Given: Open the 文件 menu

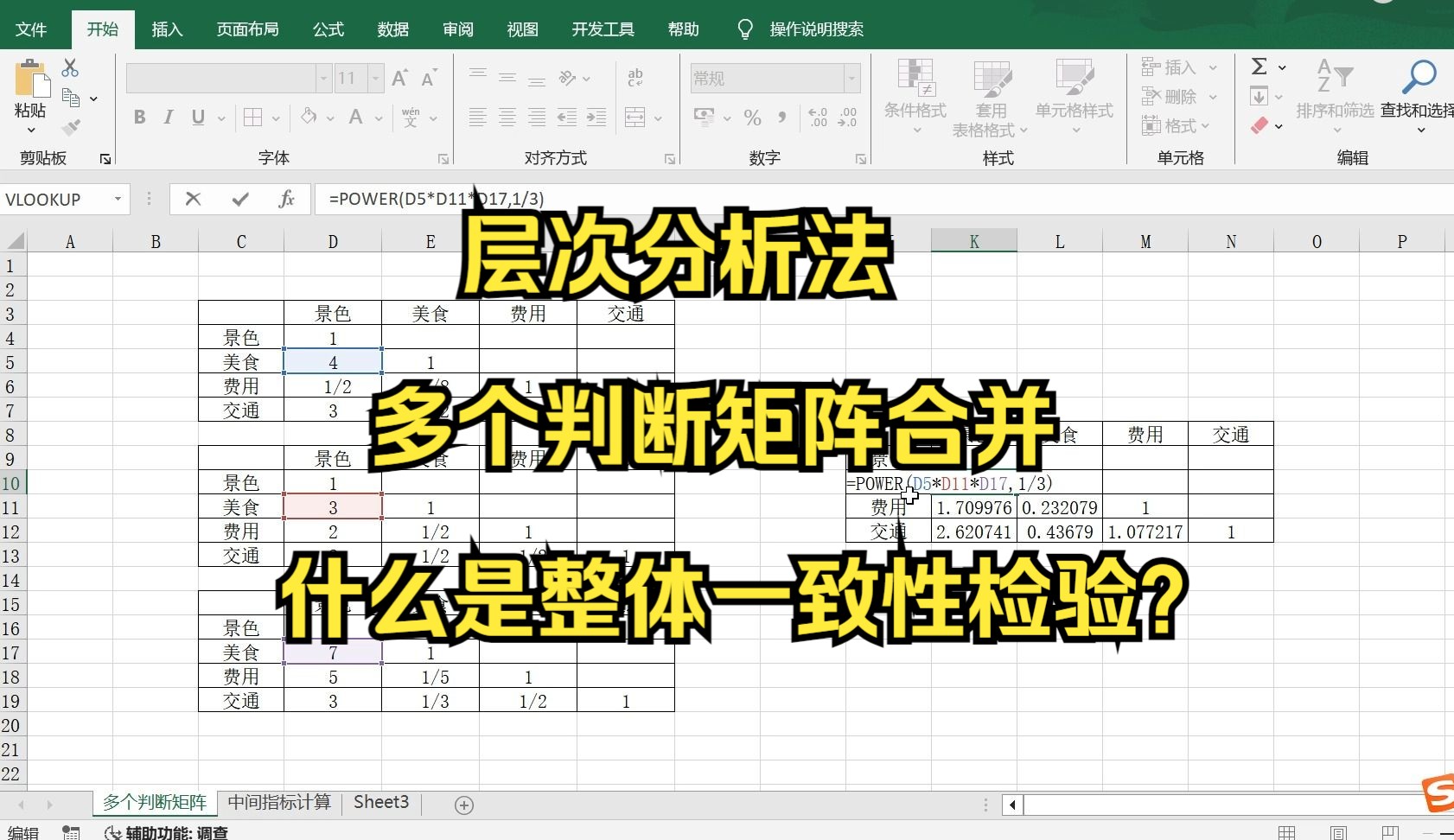Looking at the screenshot, I should click(x=31, y=29).
